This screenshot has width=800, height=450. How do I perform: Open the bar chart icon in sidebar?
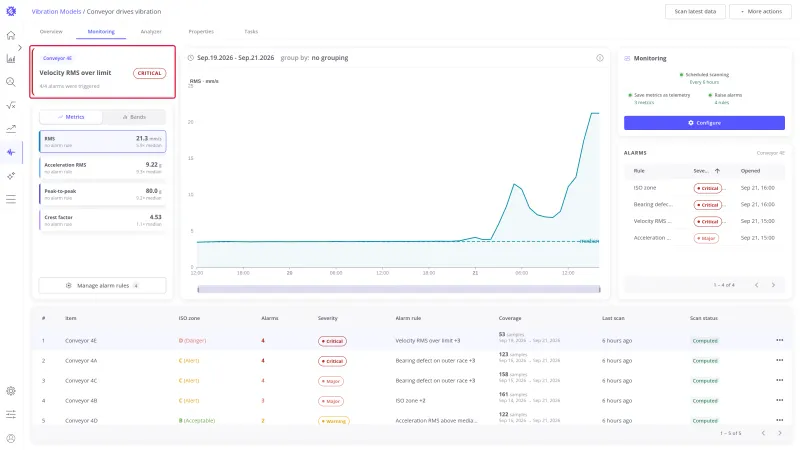11,59
